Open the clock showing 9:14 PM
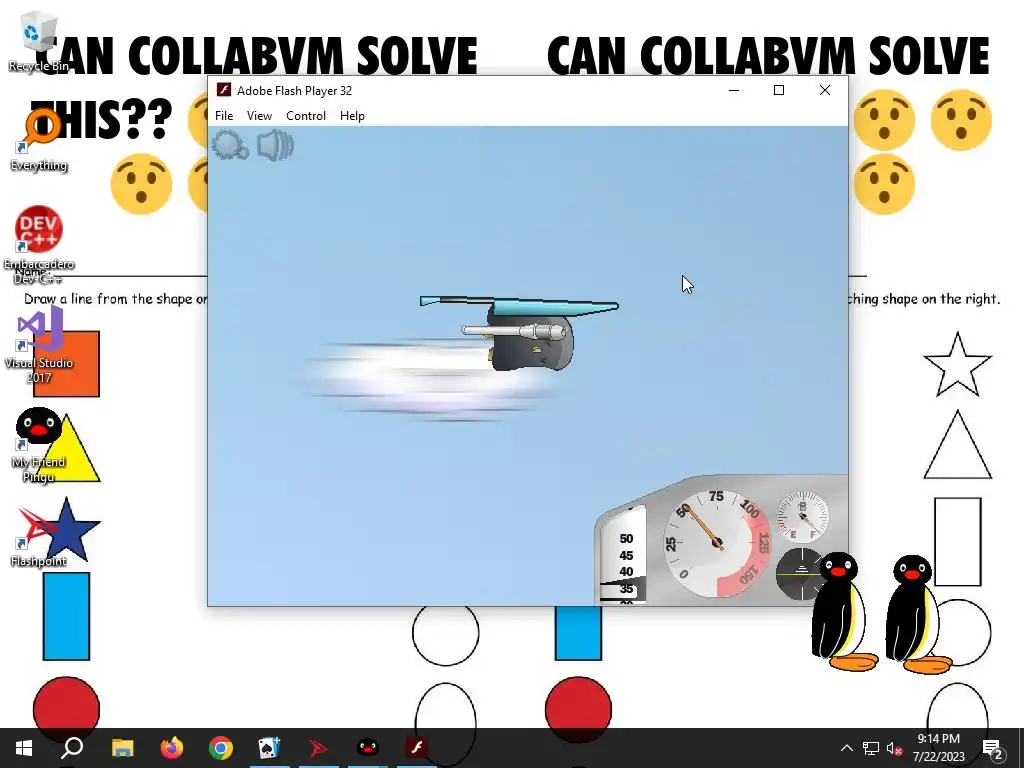 [938, 748]
